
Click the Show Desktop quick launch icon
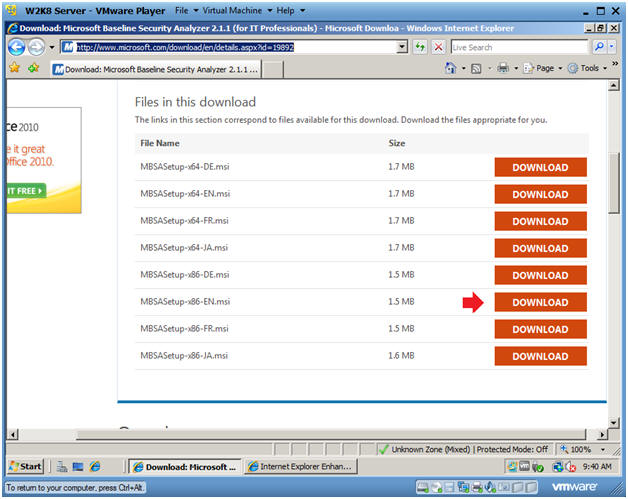(78, 467)
